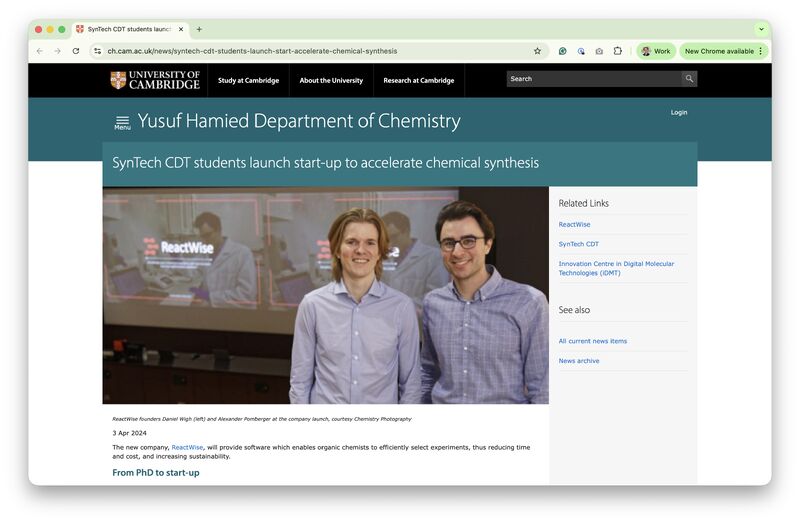Click the browser forward arrow

coord(58,51)
